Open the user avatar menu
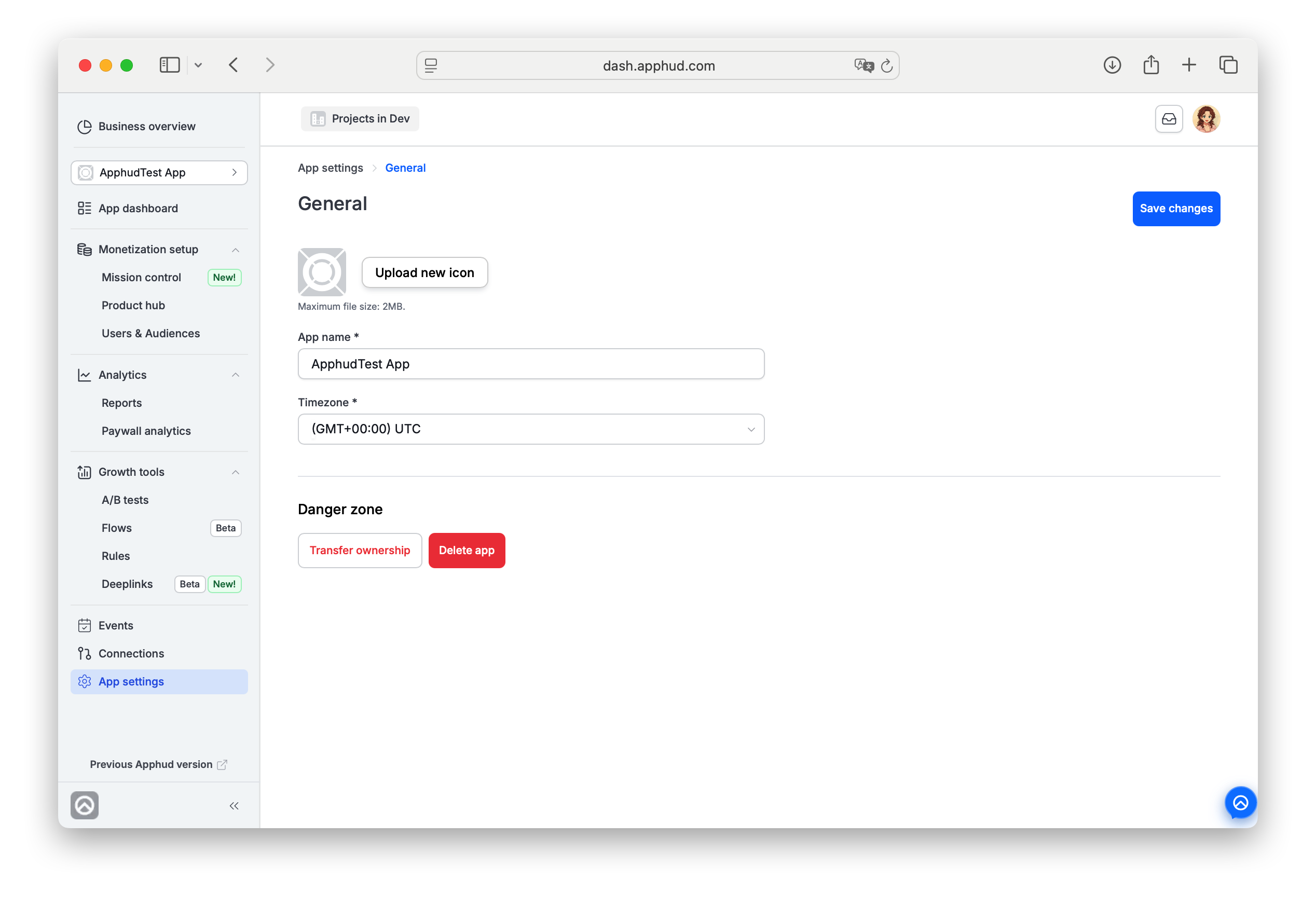The image size is (1316, 906). tap(1206, 119)
